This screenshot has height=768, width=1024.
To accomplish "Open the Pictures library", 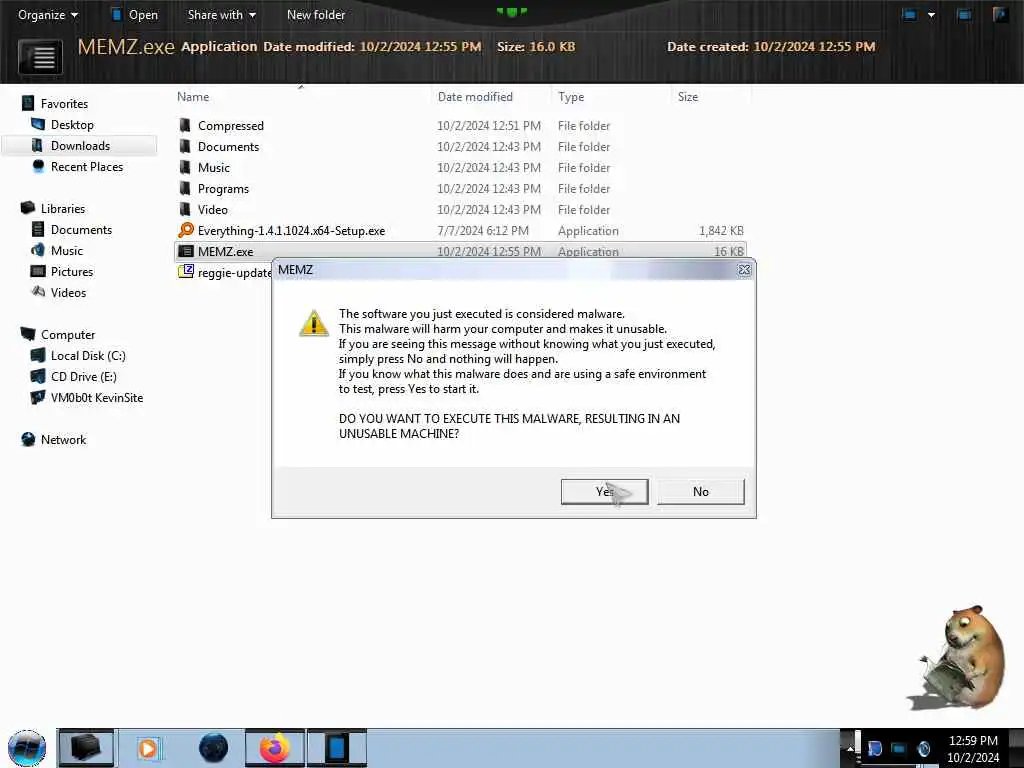I will [x=72, y=271].
